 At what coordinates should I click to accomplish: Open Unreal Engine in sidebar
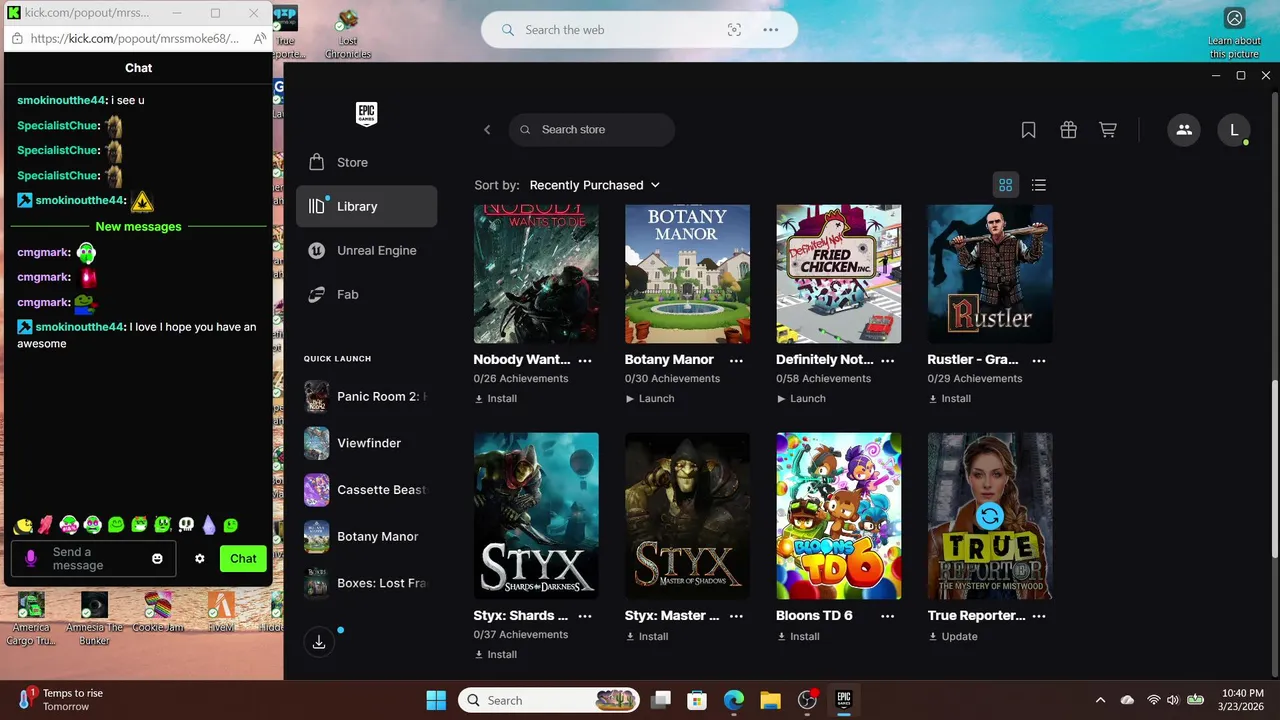click(366, 250)
